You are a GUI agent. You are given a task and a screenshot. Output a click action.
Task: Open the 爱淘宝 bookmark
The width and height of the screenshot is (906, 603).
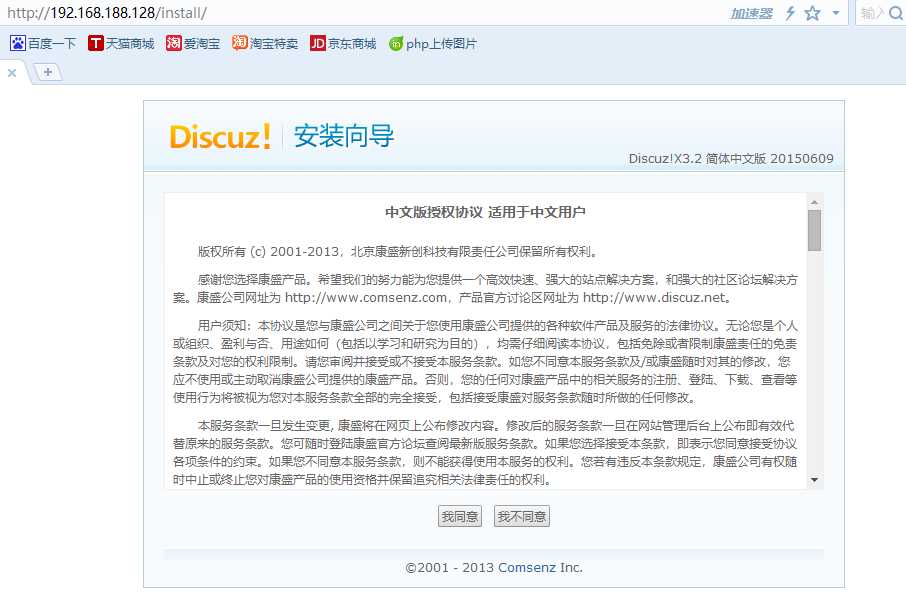click(192, 43)
